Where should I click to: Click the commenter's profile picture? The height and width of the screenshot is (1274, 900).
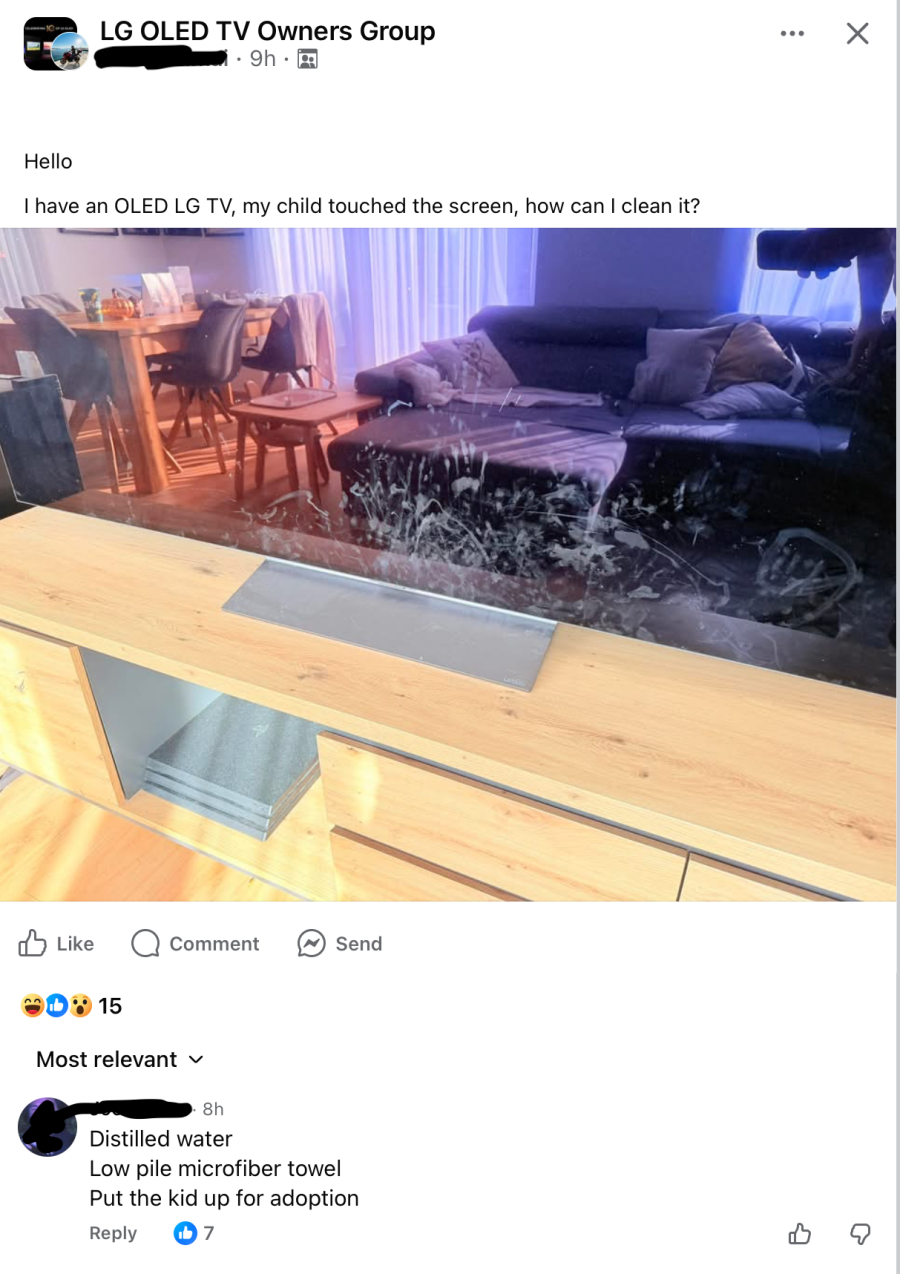(47, 1127)
